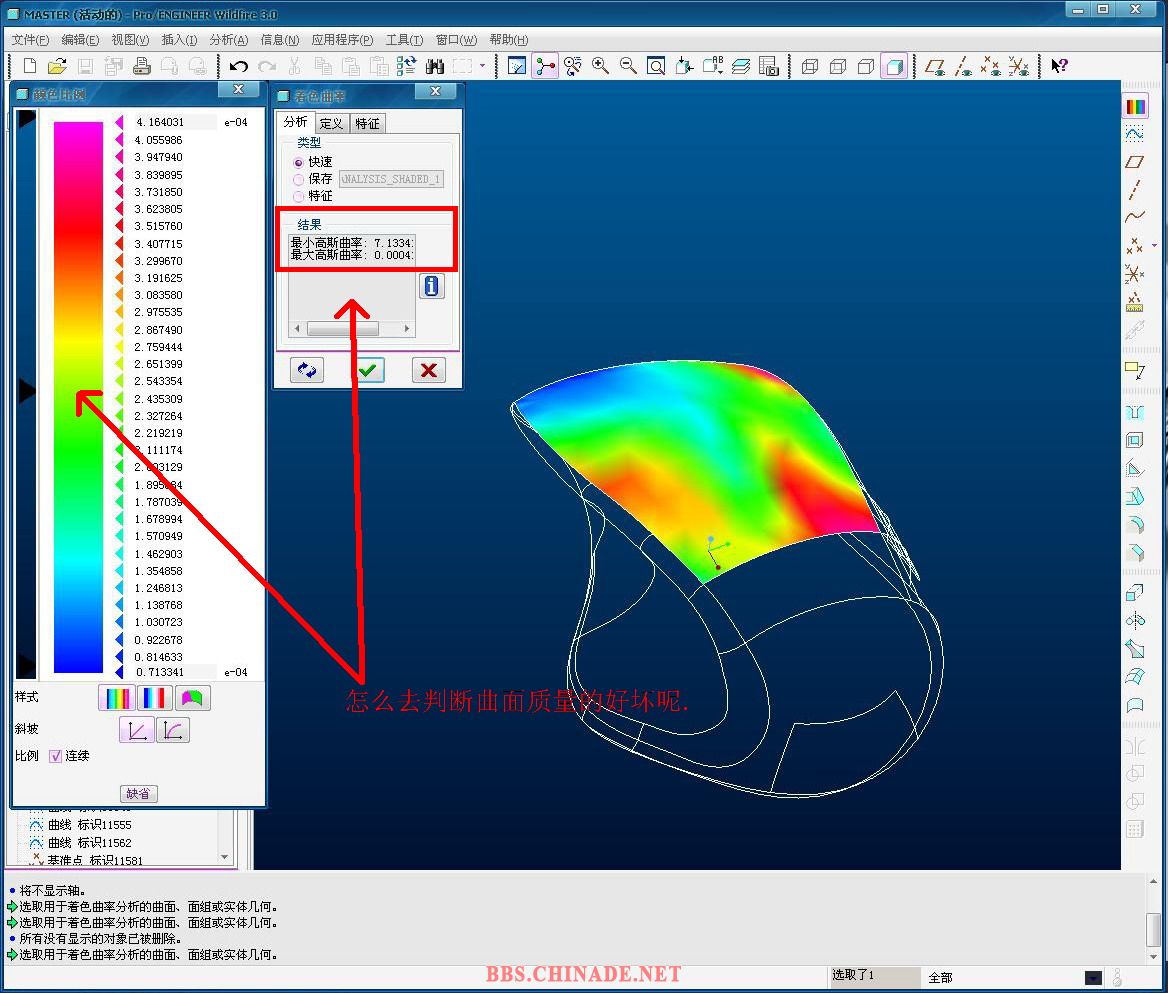Screen dimensions: 1168x993
Task: Click the Regenerate model icon
Action: (x=406, y=66)
